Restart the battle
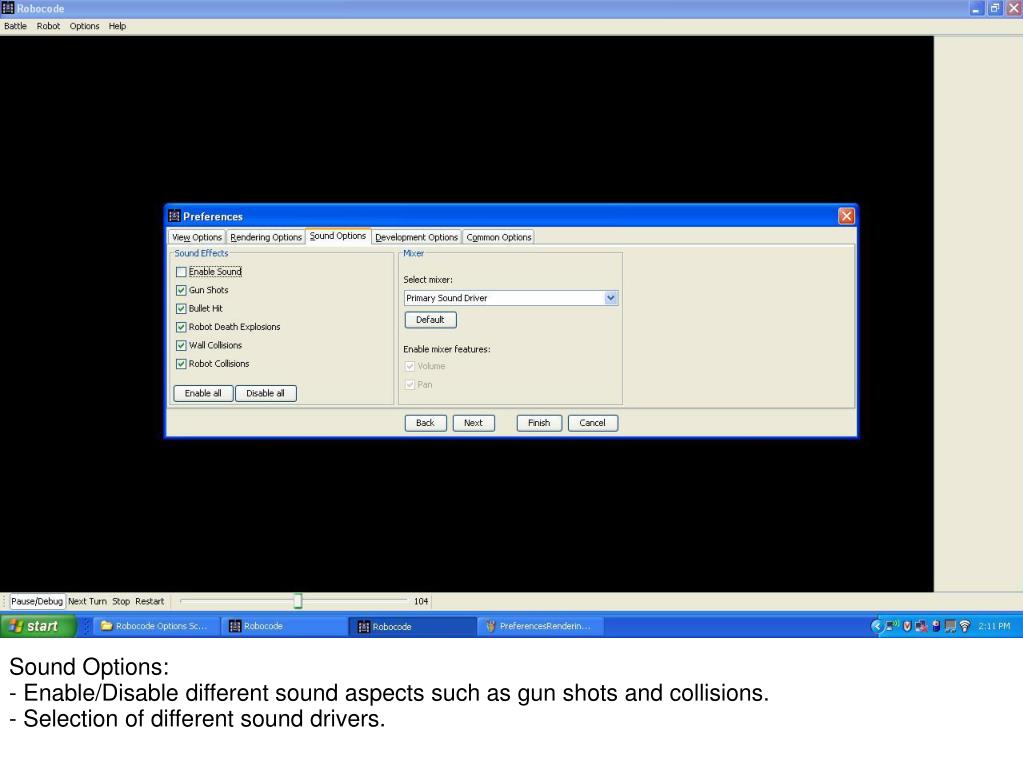 coord(149,601)
